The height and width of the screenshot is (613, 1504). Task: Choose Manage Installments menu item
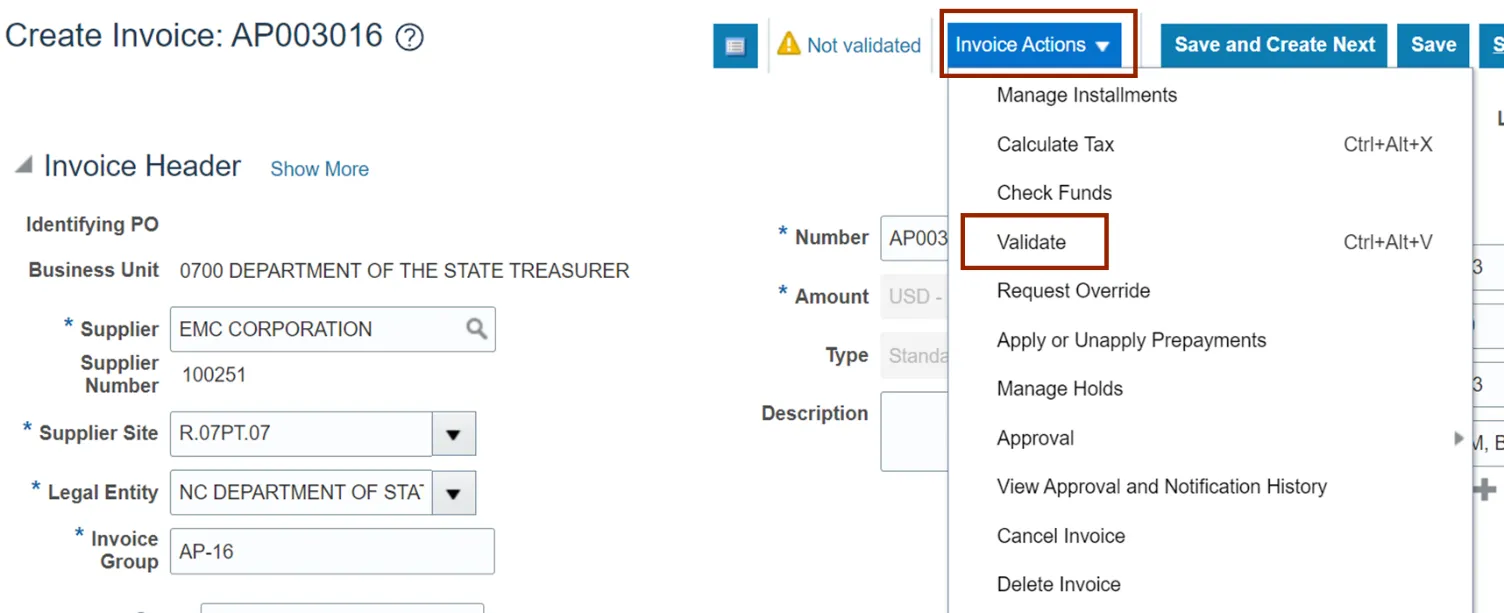pyautogui.click(x=1087, y=95)
